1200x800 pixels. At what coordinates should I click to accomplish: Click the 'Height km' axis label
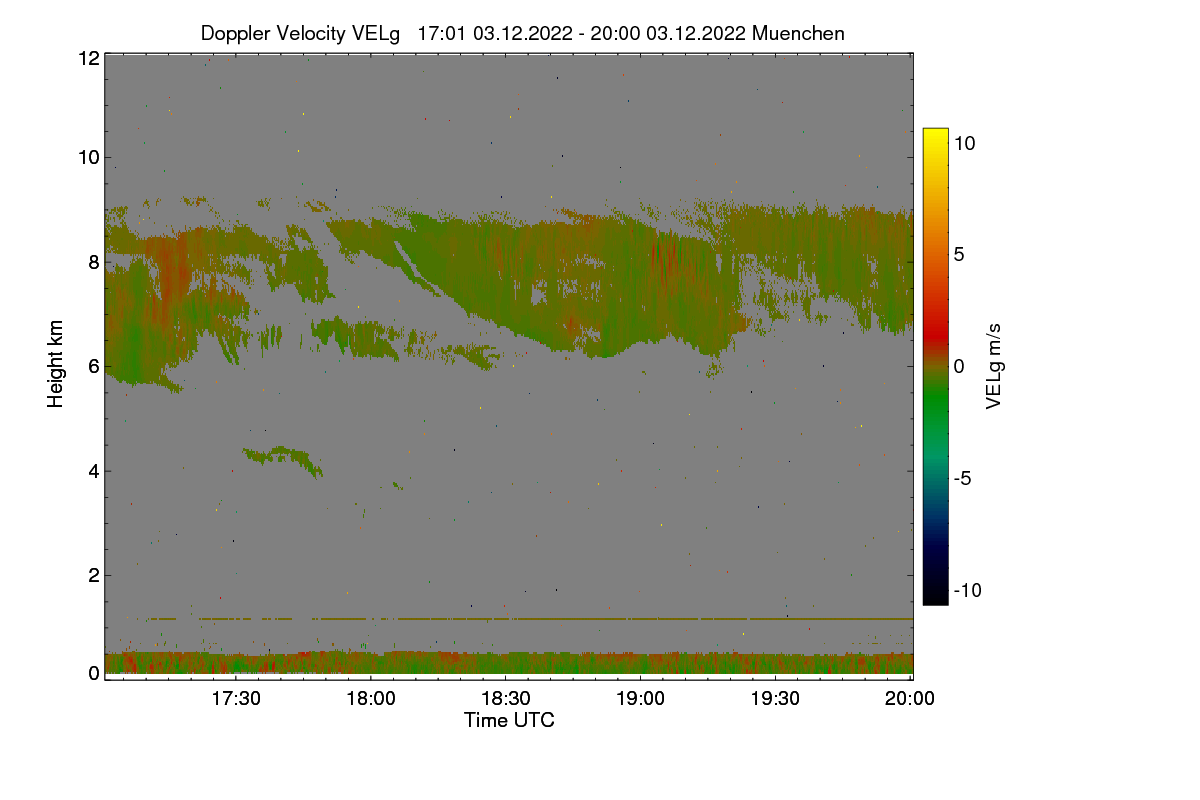click(x=56, y=364)
